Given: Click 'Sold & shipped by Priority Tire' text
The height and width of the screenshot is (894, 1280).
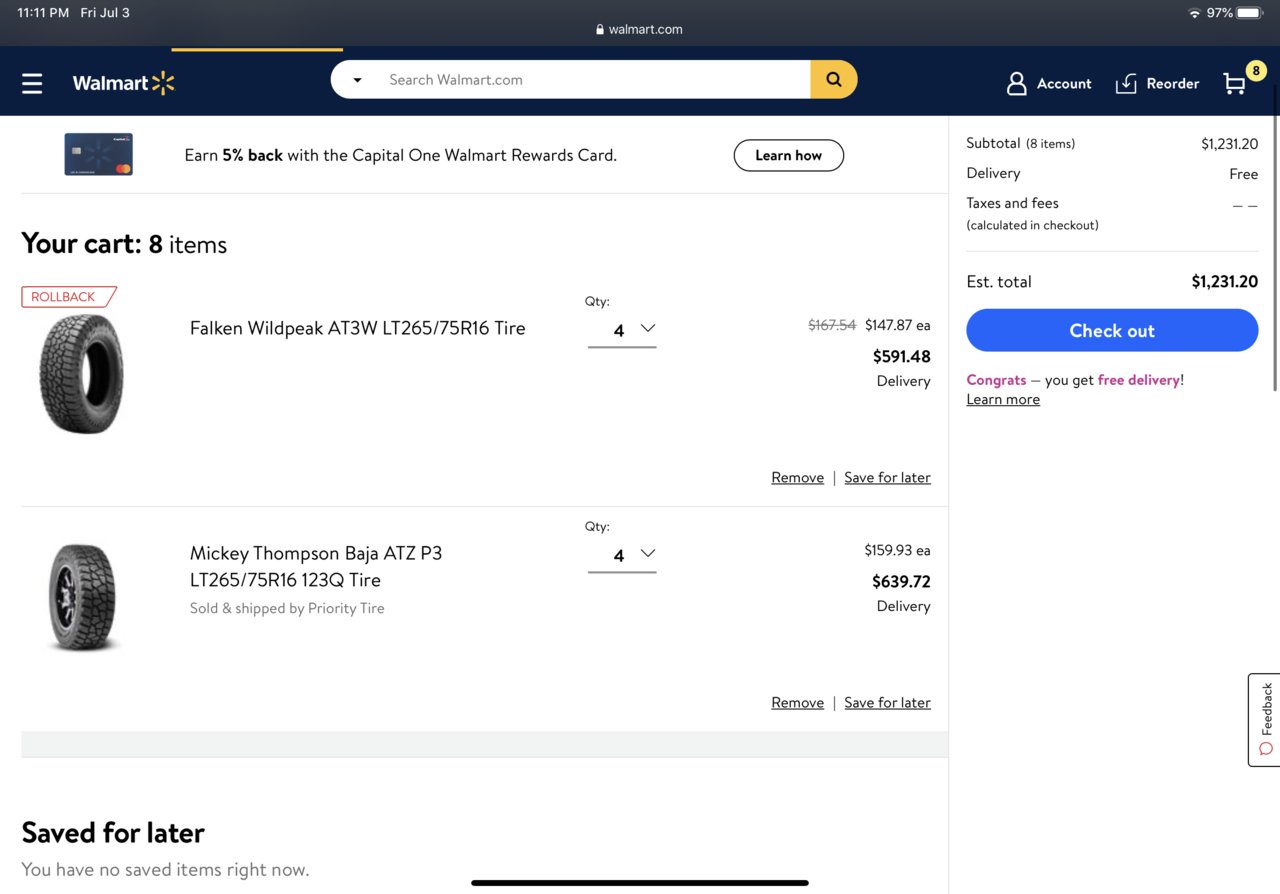Looking at the screenshot, I should pos(287,608).
